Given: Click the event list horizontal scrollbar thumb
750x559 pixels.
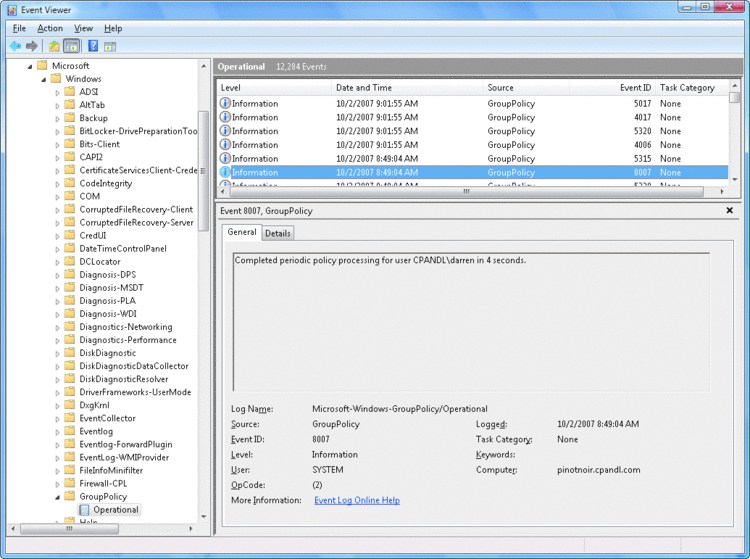Looking at the screenshot, I should 466,192.
